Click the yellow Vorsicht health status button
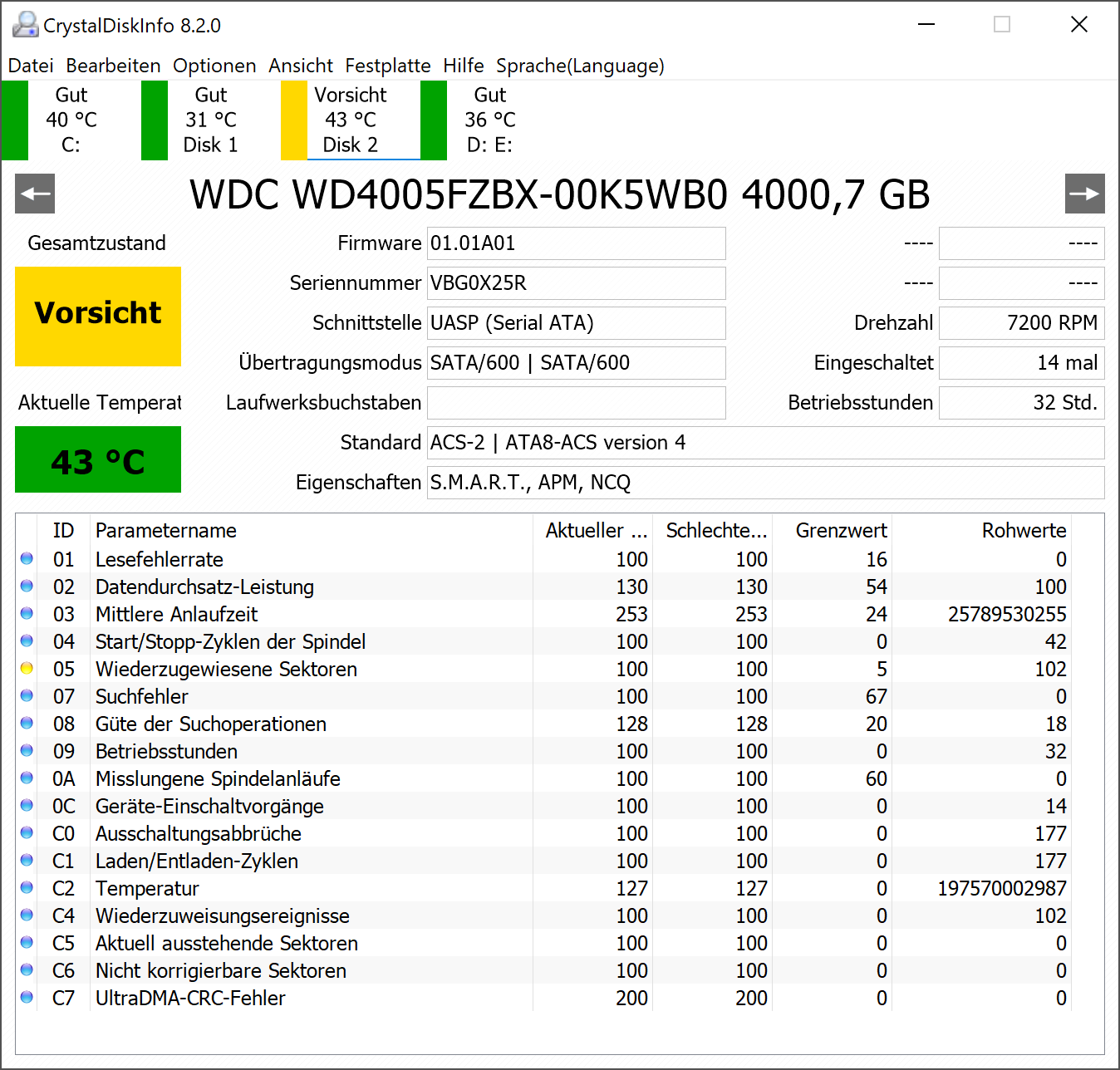Screen dimensions: 1120x1070 [x=98, y=317]
